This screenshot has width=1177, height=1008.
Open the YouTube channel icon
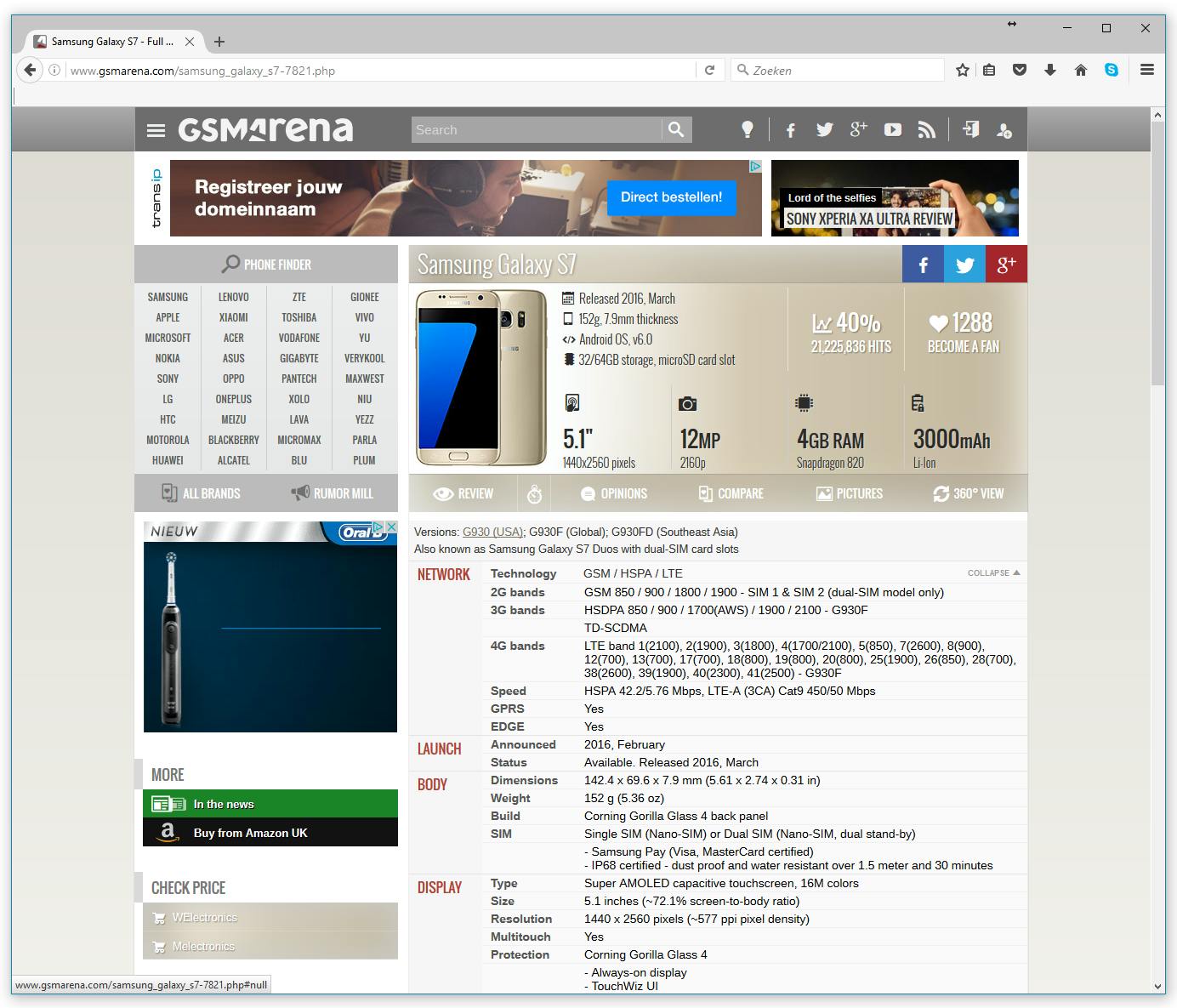pyautogui.click(x=892, y=129)
